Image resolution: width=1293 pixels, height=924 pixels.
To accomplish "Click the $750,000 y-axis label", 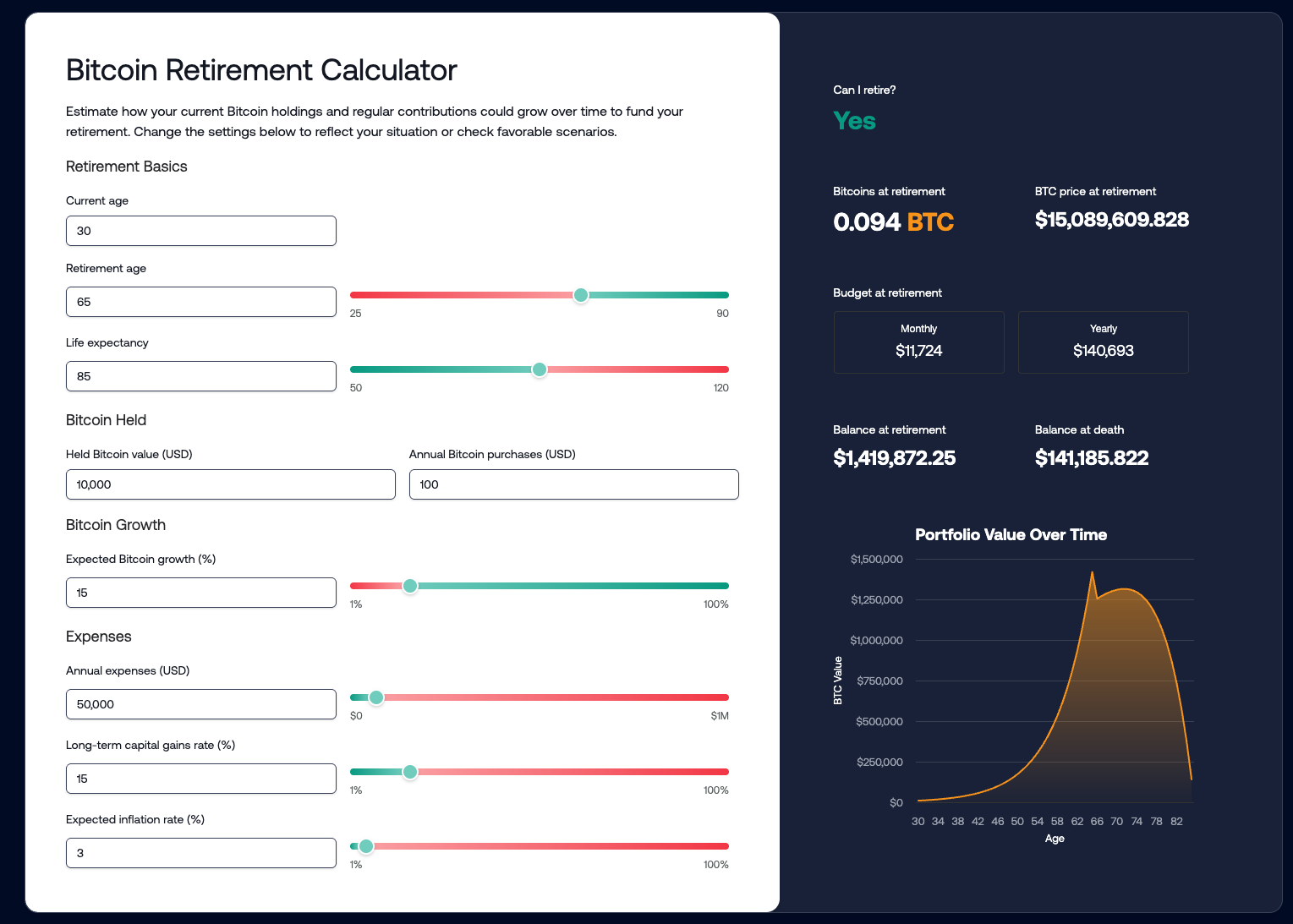I will tap(879, 681).
